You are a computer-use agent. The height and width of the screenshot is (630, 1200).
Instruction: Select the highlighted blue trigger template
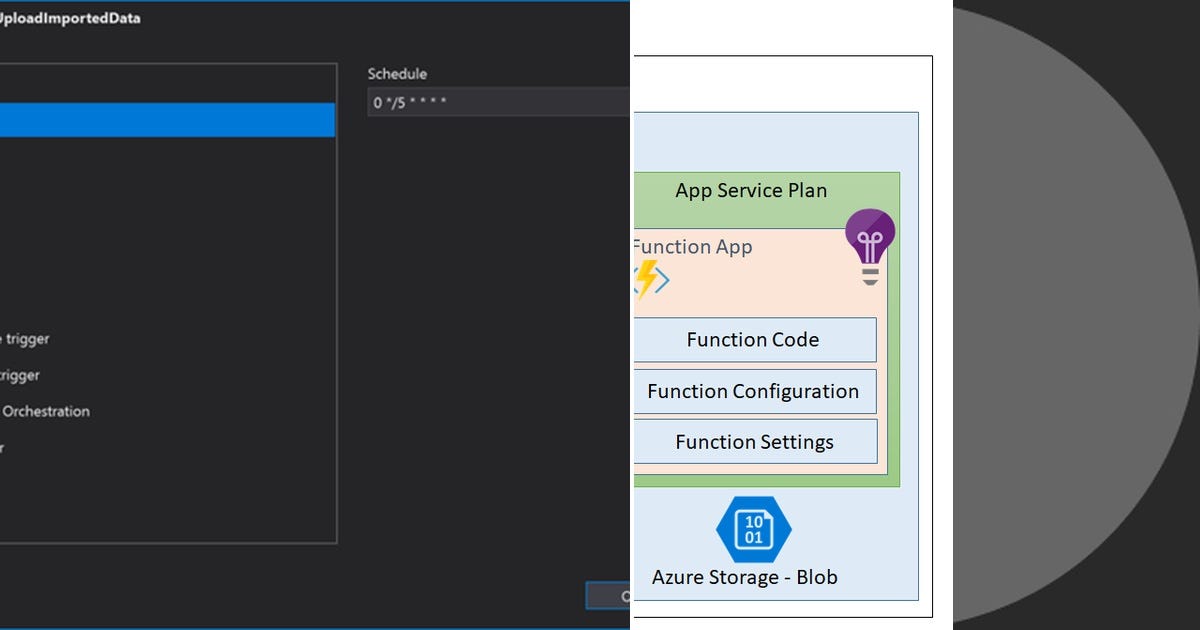click(168, 120)
